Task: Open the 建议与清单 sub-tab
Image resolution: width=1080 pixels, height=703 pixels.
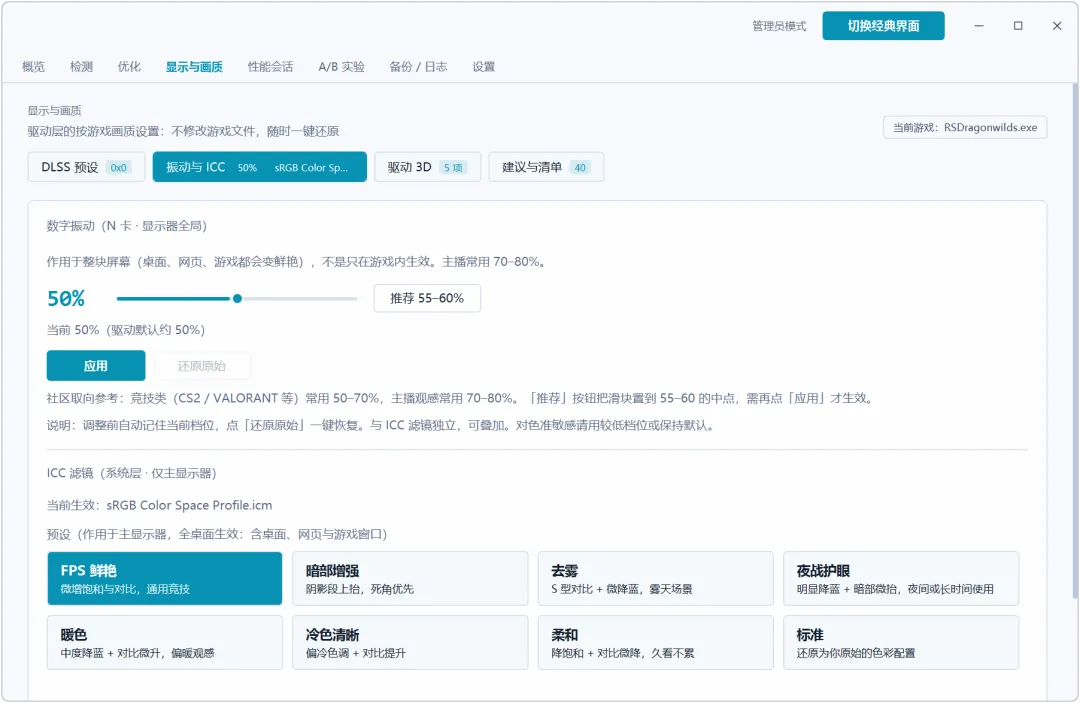Action: pyautogui.click(x=546, y=167)
